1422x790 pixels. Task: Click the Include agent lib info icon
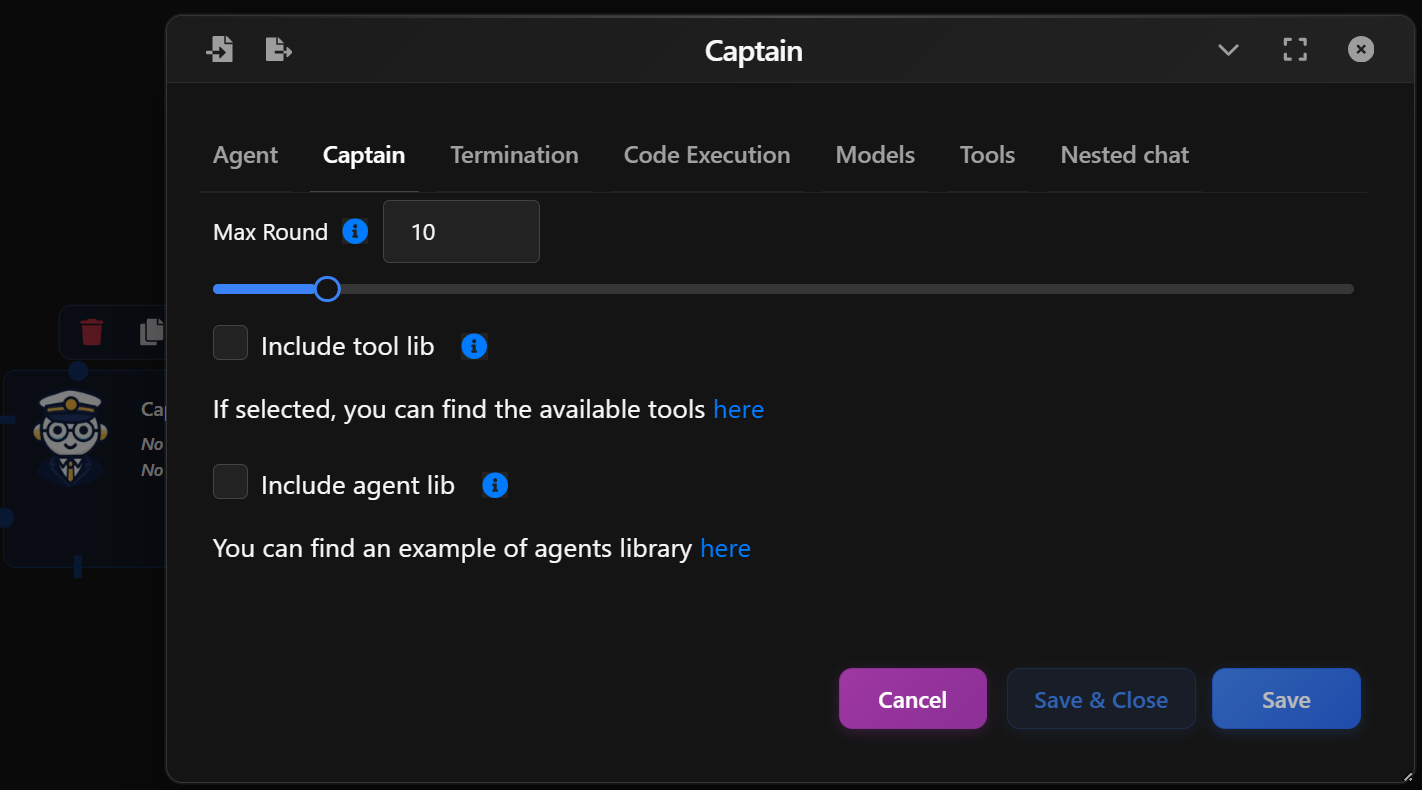(x=494, y=485)
